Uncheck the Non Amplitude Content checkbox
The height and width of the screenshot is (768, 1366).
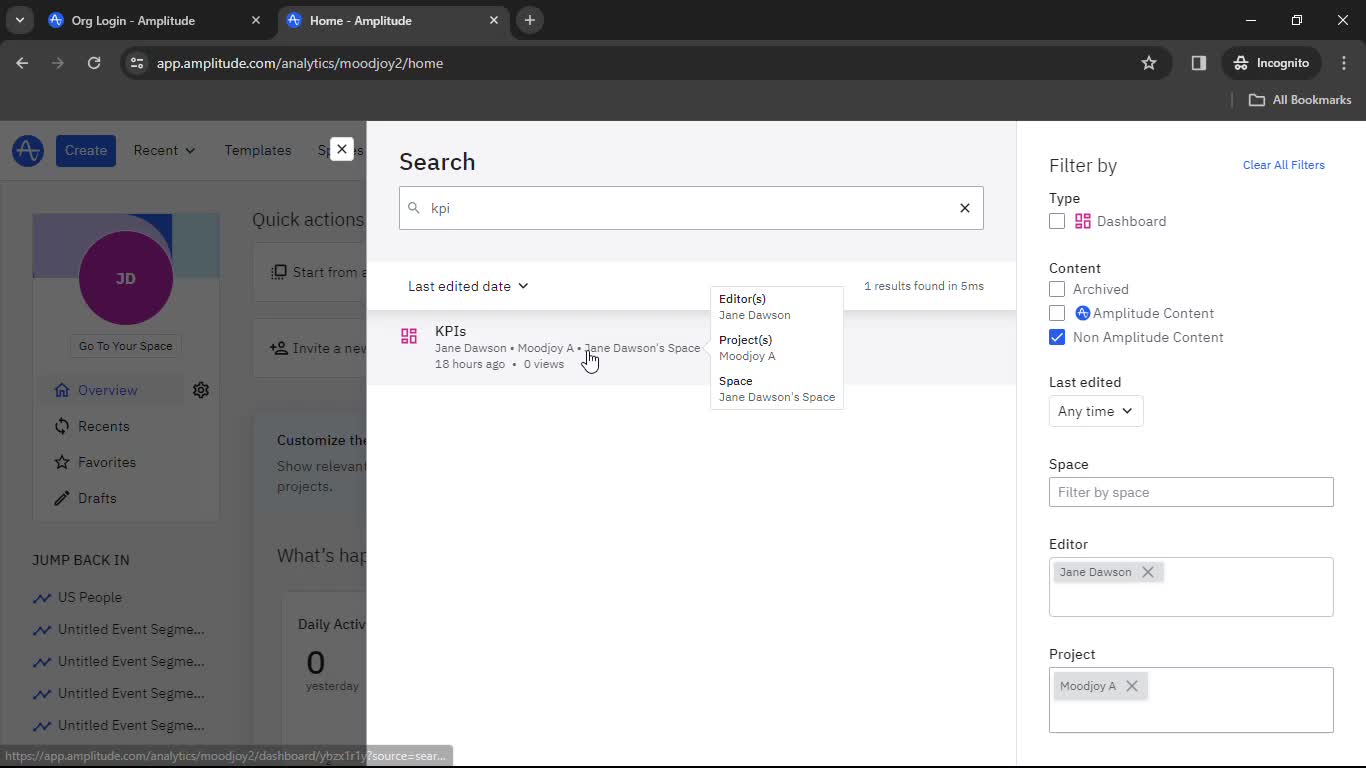pyautogui.click(x=1057, y=337)
